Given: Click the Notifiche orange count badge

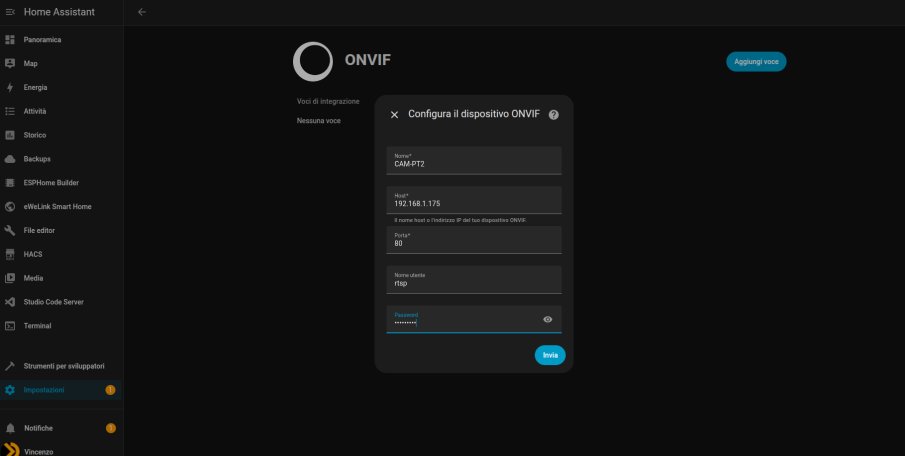Looking at the screenshot, I should pos(111,428).
